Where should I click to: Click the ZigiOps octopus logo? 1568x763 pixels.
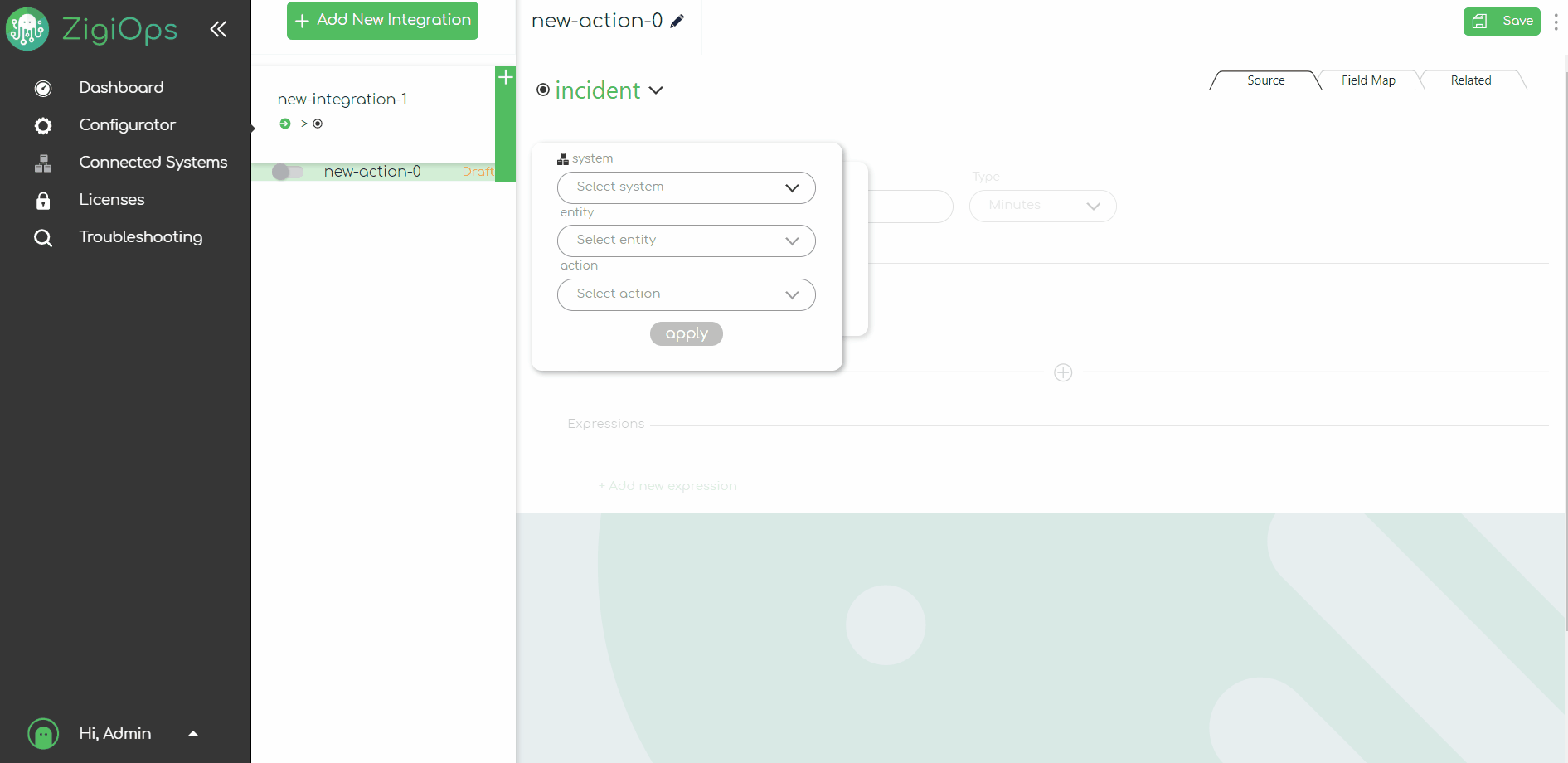click(27, 30)
